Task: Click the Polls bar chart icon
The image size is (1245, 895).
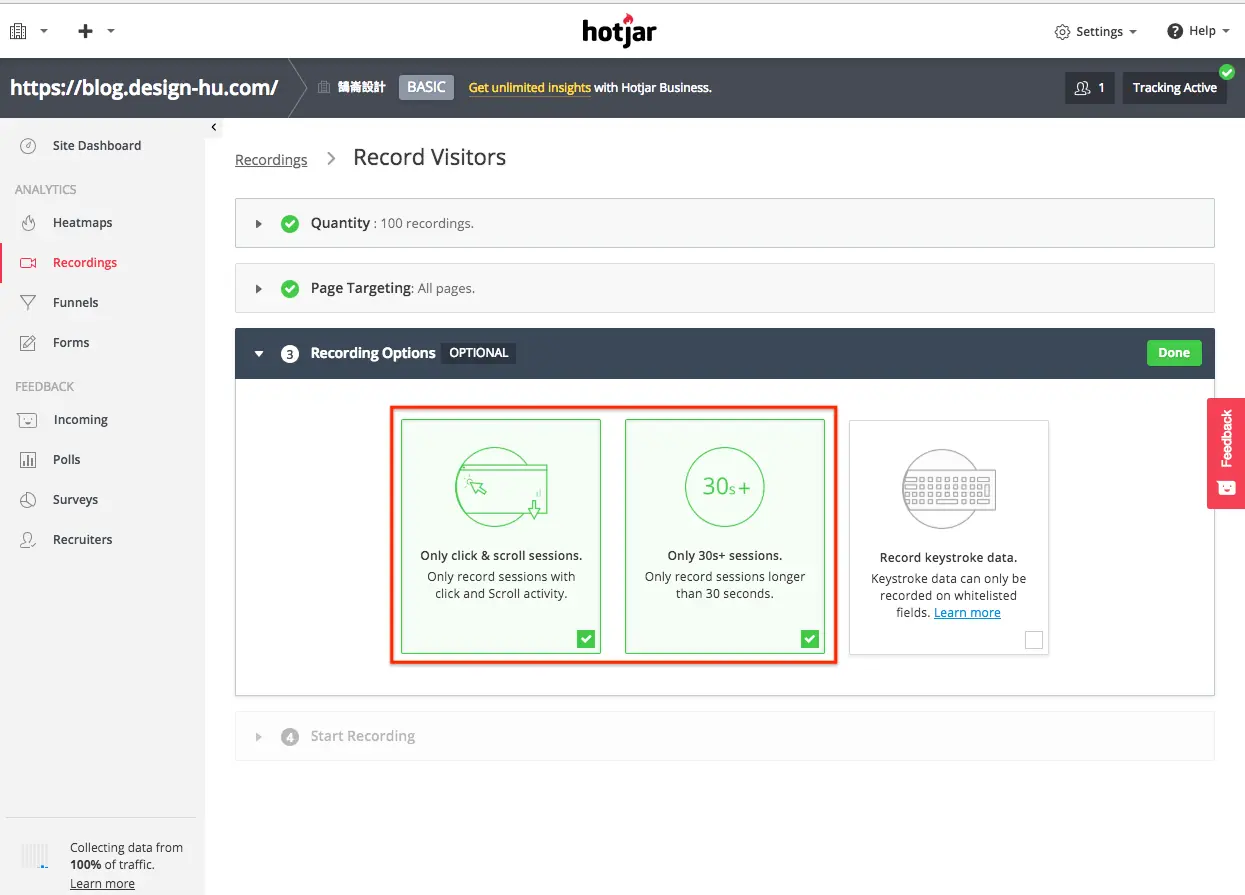Action: click(x=29, y=460)
